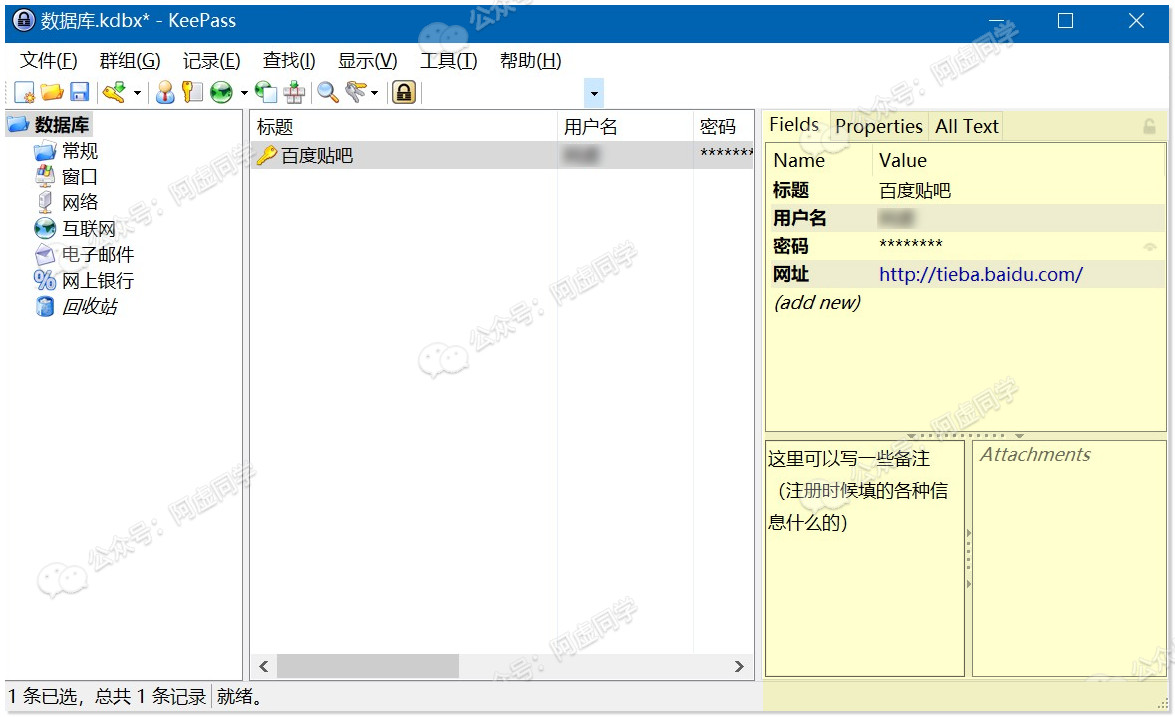Open the 查找(I) menu
Image resolution: width=1175 pixels, height=717 pixels.
[289, 61]
